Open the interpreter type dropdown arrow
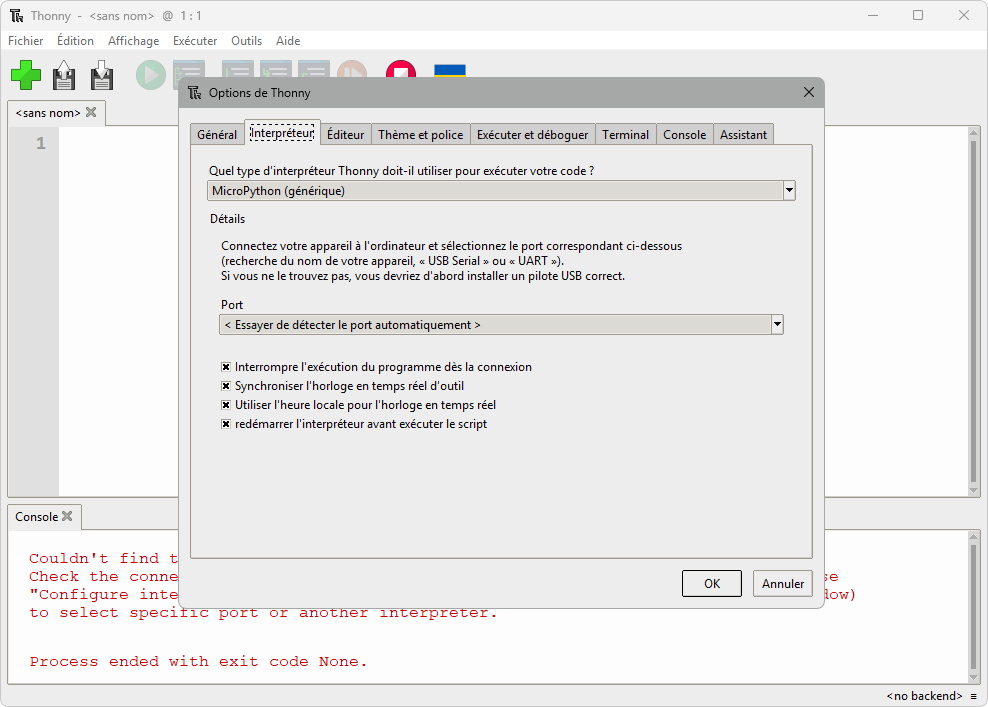Viewport: 988px width, 707px height. (x=789, y=191)
